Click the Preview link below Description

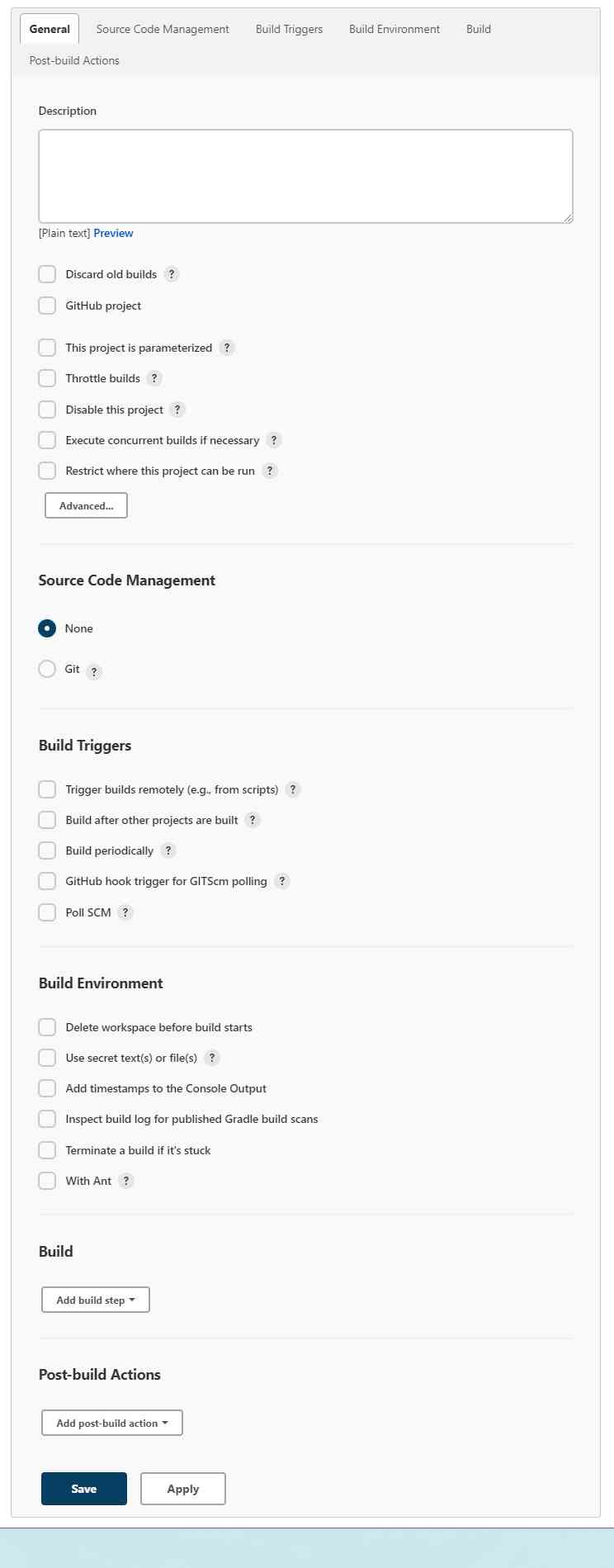(x=113, y=233)
